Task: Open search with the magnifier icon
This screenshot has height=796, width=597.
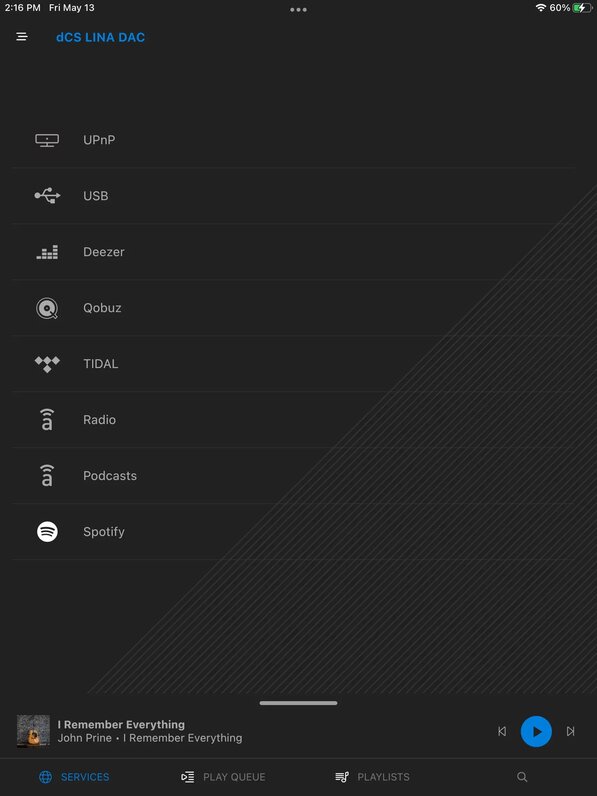Action: (x=522, y=777)
